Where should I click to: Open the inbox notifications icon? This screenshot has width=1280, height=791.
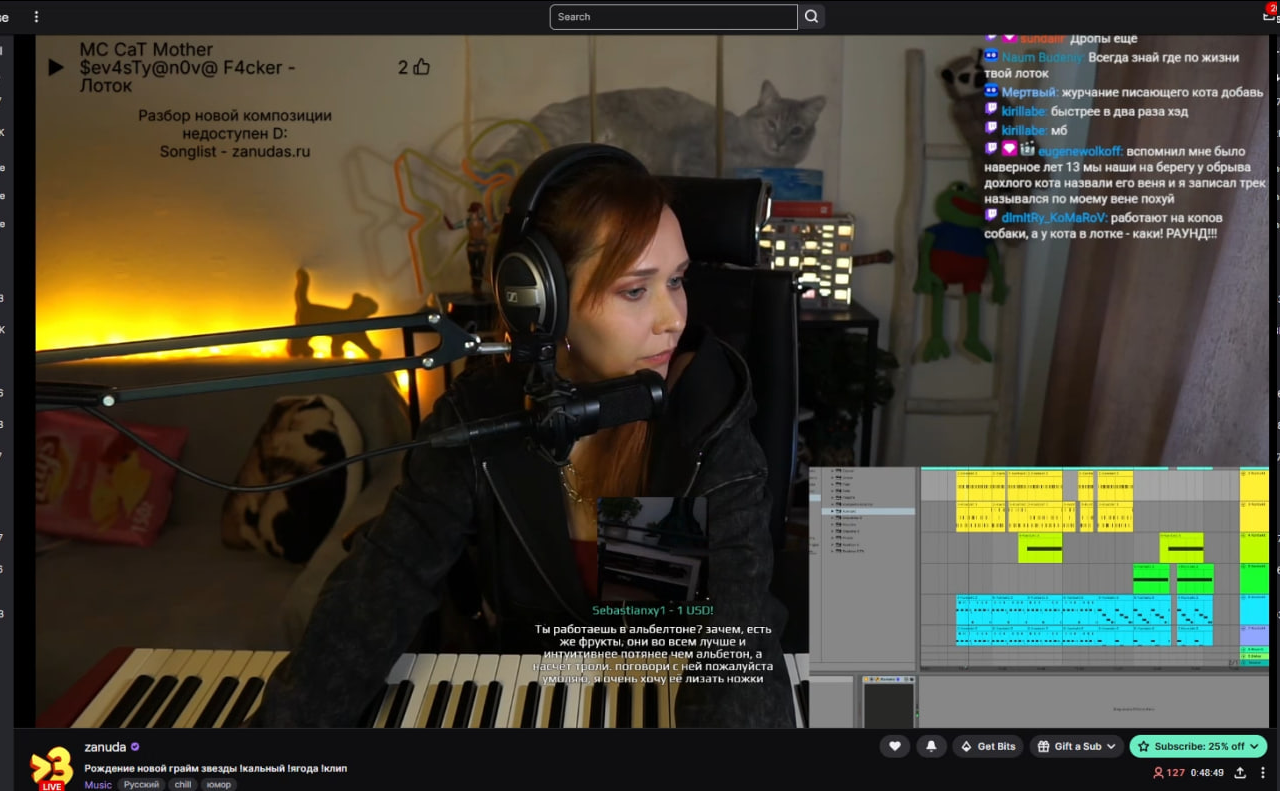point(1269,15)
